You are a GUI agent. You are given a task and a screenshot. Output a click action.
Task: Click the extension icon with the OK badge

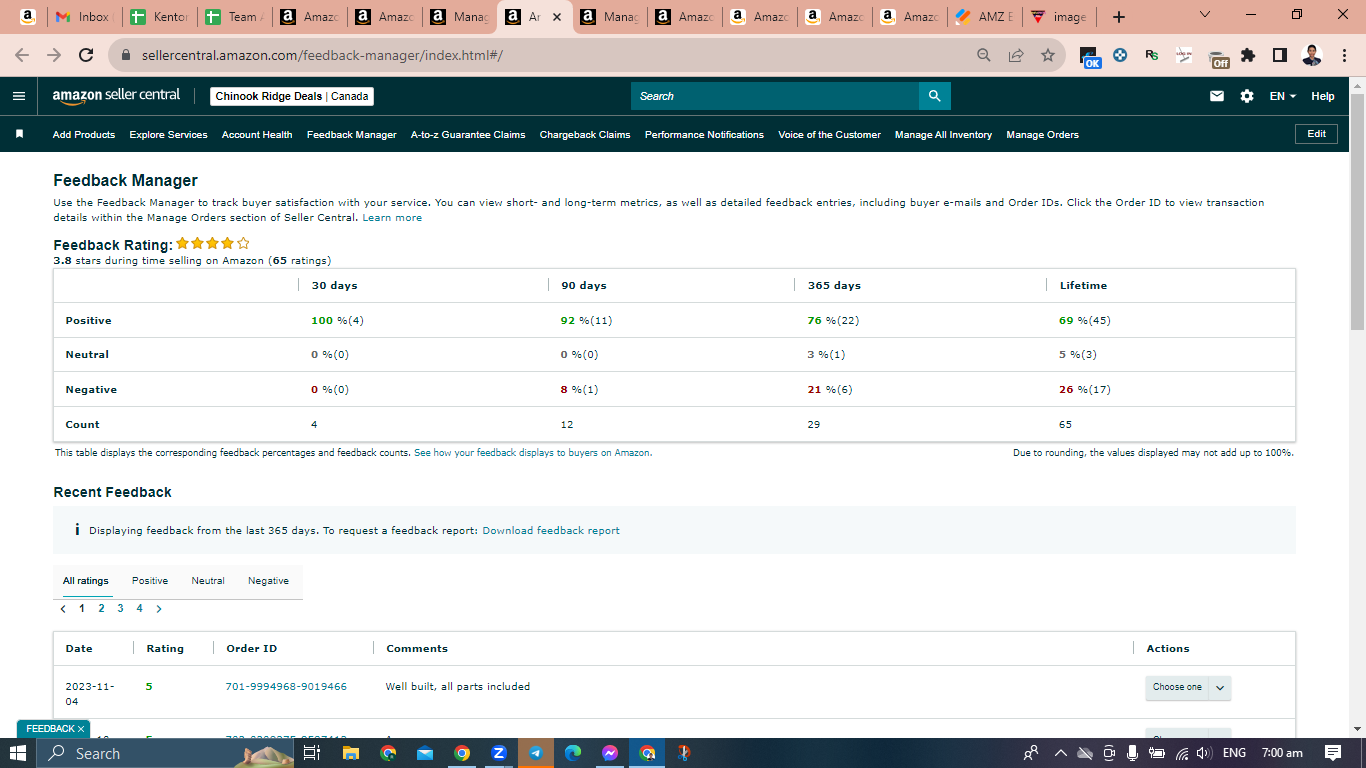[x=1090, y=57]
